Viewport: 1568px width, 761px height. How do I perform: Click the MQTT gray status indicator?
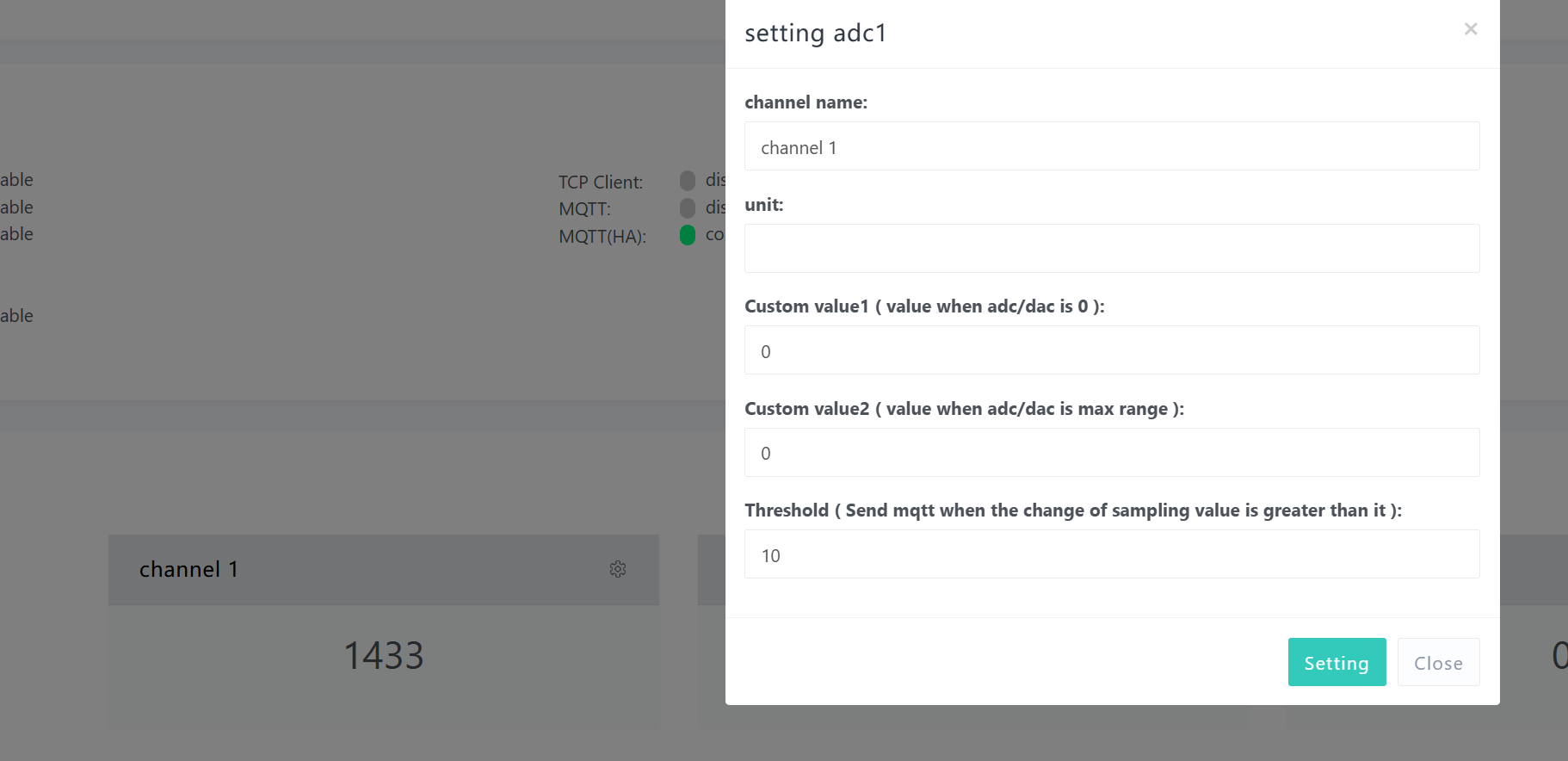click(x=688, y=207)
